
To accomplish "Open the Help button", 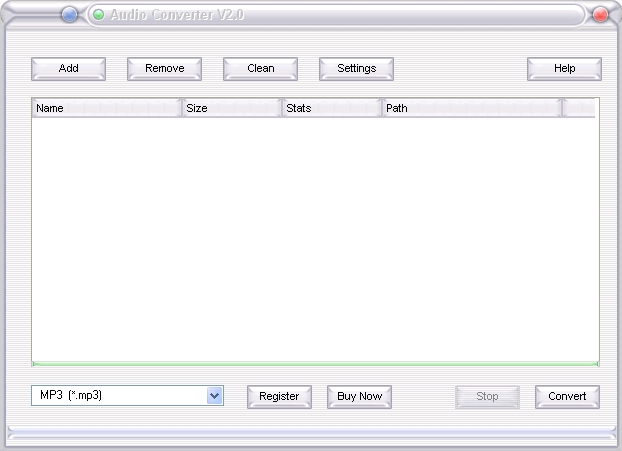I will click(564, 69).
